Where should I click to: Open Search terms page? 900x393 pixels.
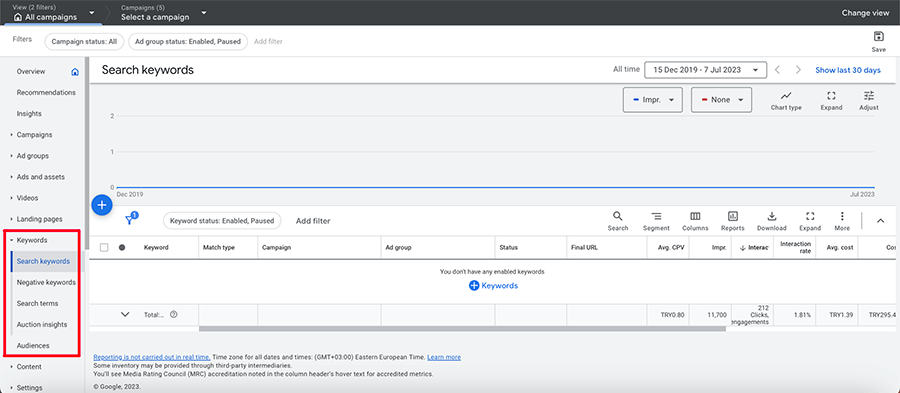(x=37, y=303)
